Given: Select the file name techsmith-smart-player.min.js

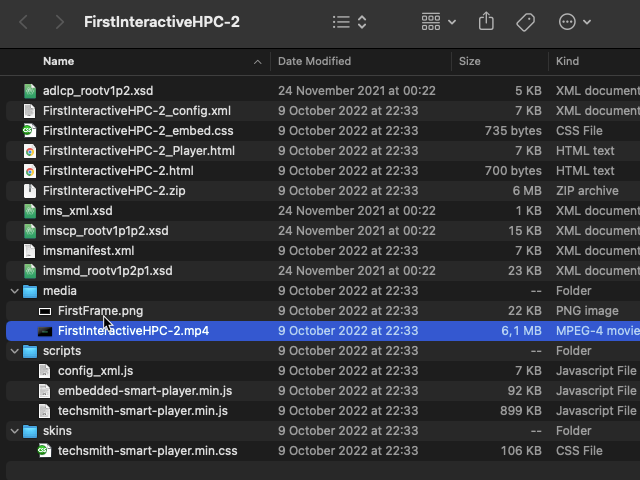Looking at the screenshot, I should (143, 411).
